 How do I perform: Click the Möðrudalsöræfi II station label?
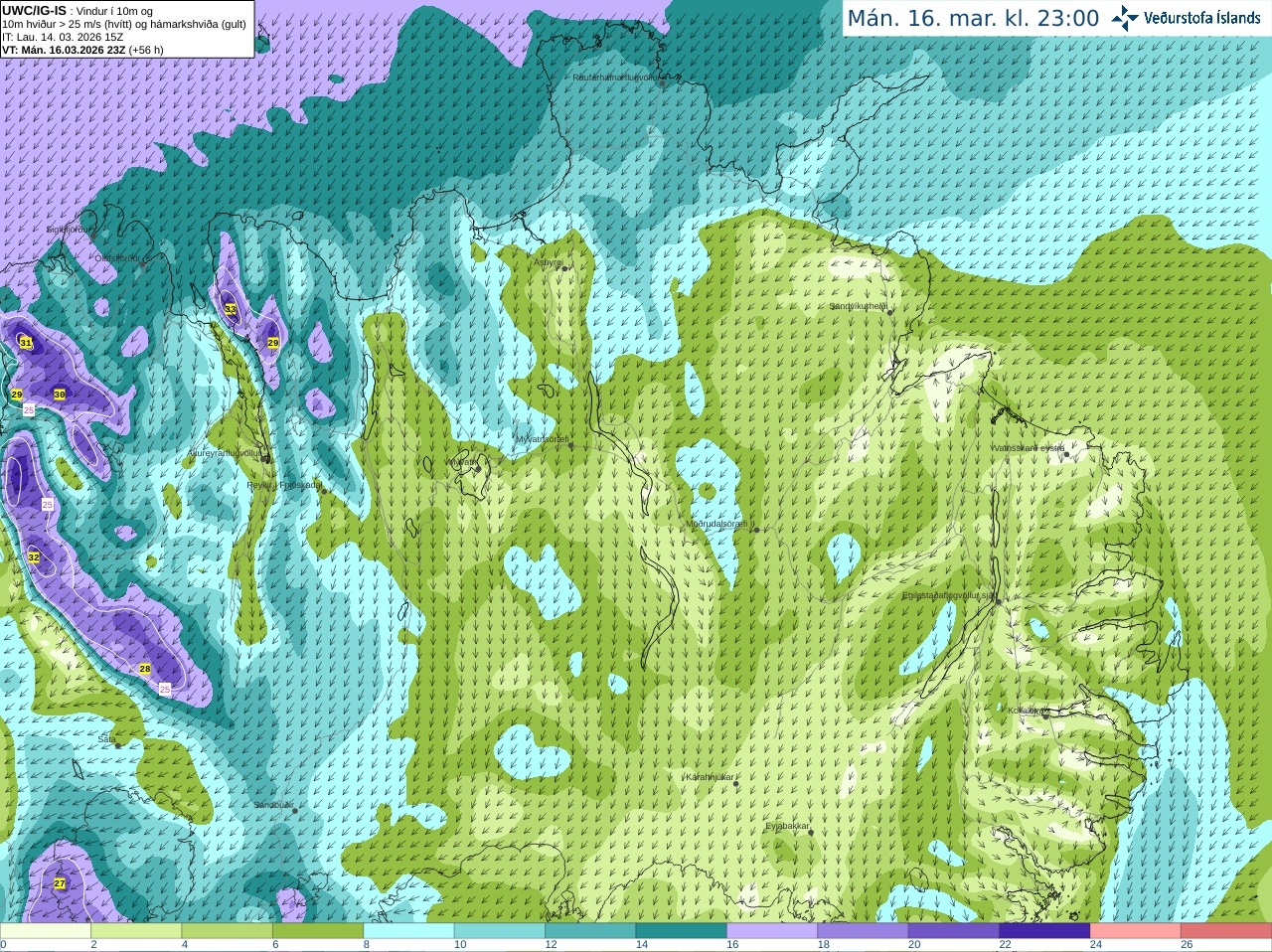(720, 523)
